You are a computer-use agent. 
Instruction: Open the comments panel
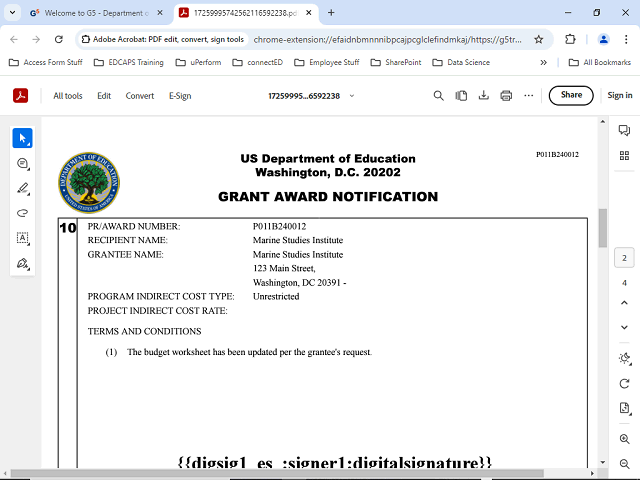point(624,131)
